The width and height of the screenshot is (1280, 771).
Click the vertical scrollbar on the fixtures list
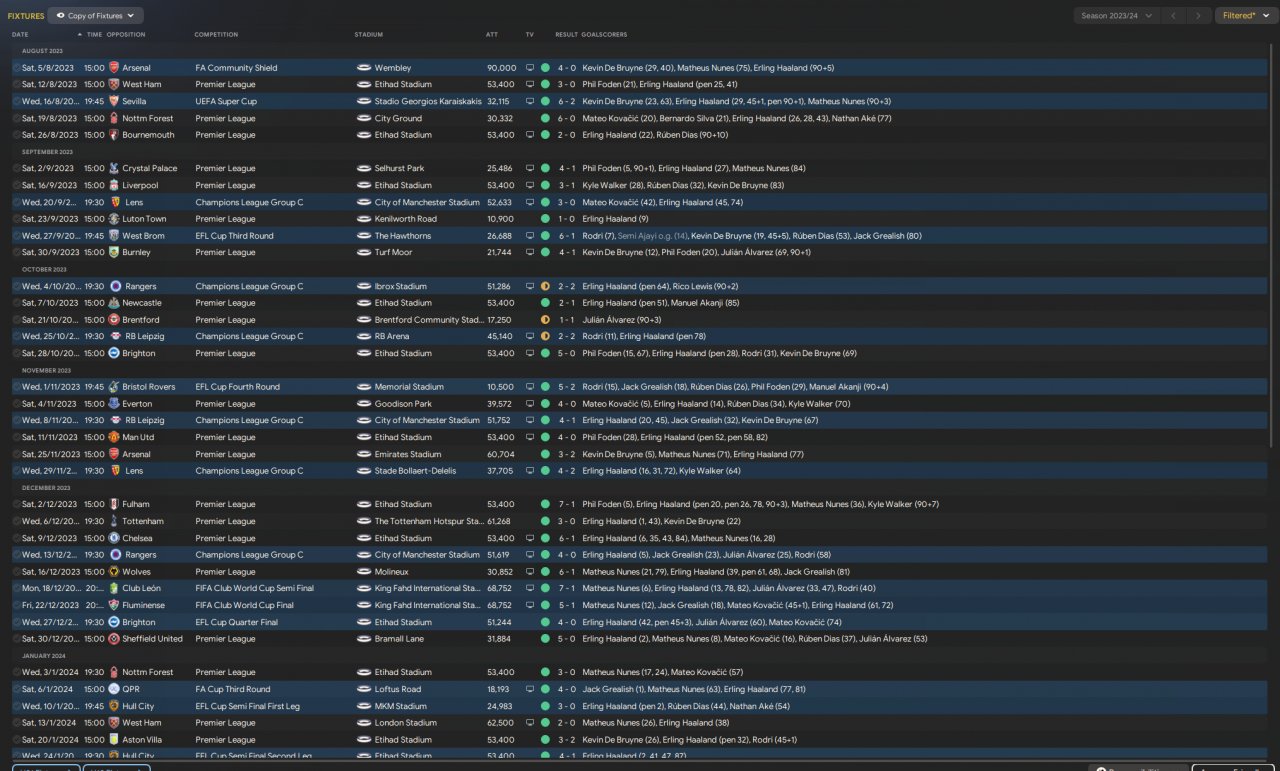(1273, 245)
